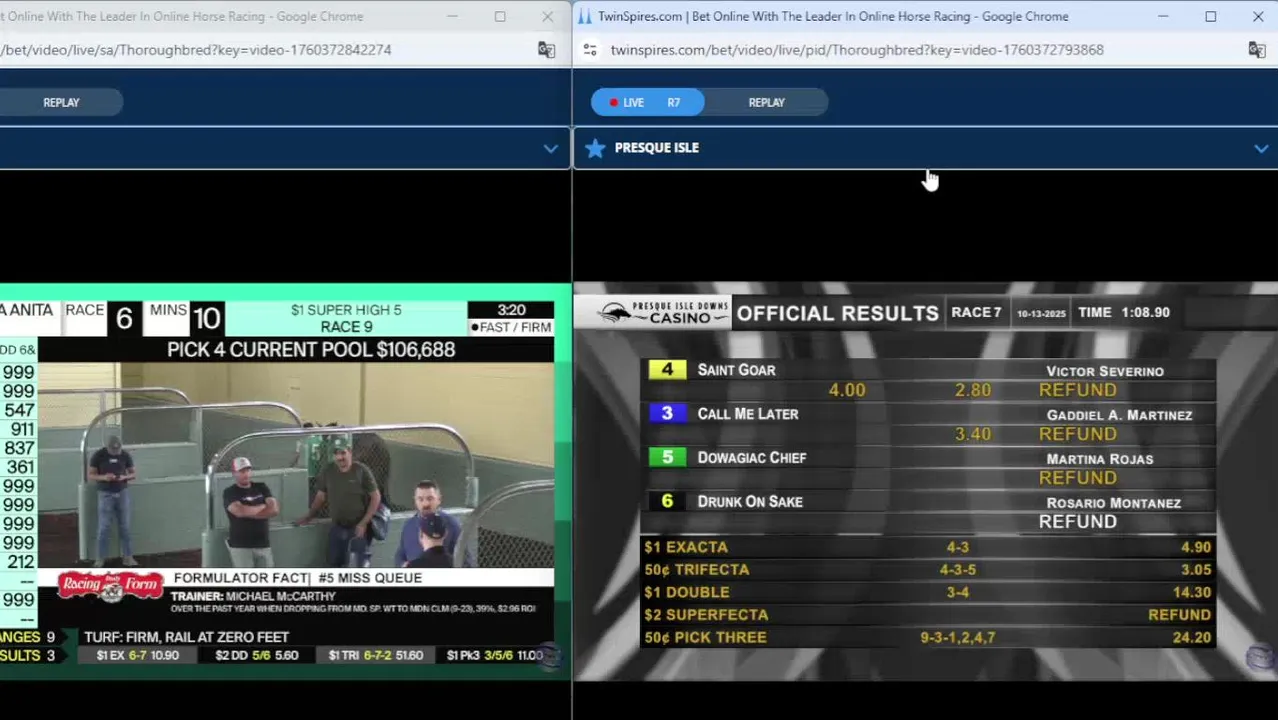Click the 50¢ TRIFECTA payout row
The image size is (1278, 720).
(x=928, y=570)
